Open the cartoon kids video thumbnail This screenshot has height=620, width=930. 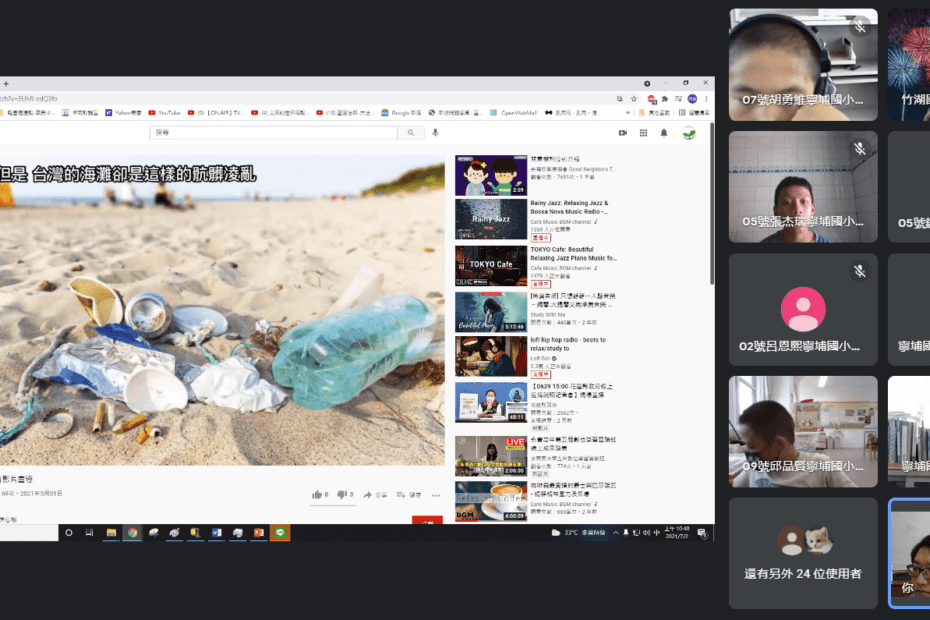tap(491, 176)
